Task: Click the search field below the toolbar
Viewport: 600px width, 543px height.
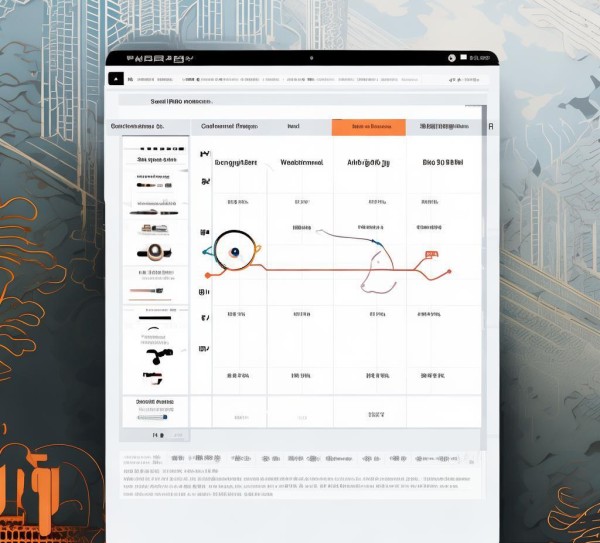Action: click(x=180, y=101)
